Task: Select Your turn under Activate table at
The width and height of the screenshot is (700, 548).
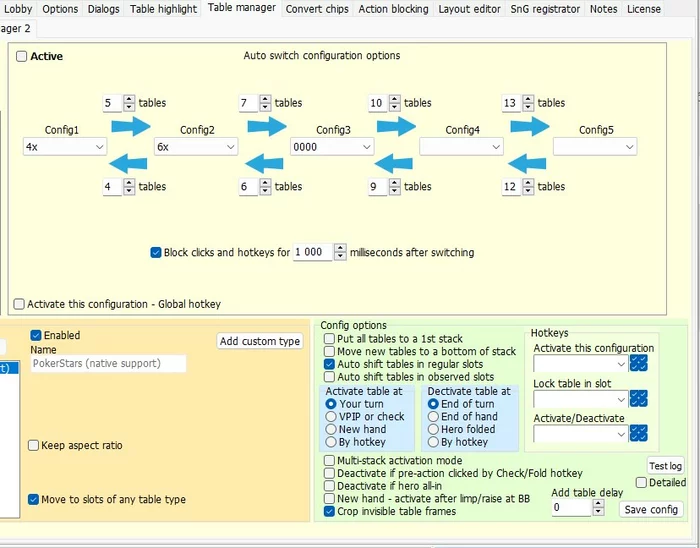Action: [x=331, y=404]
